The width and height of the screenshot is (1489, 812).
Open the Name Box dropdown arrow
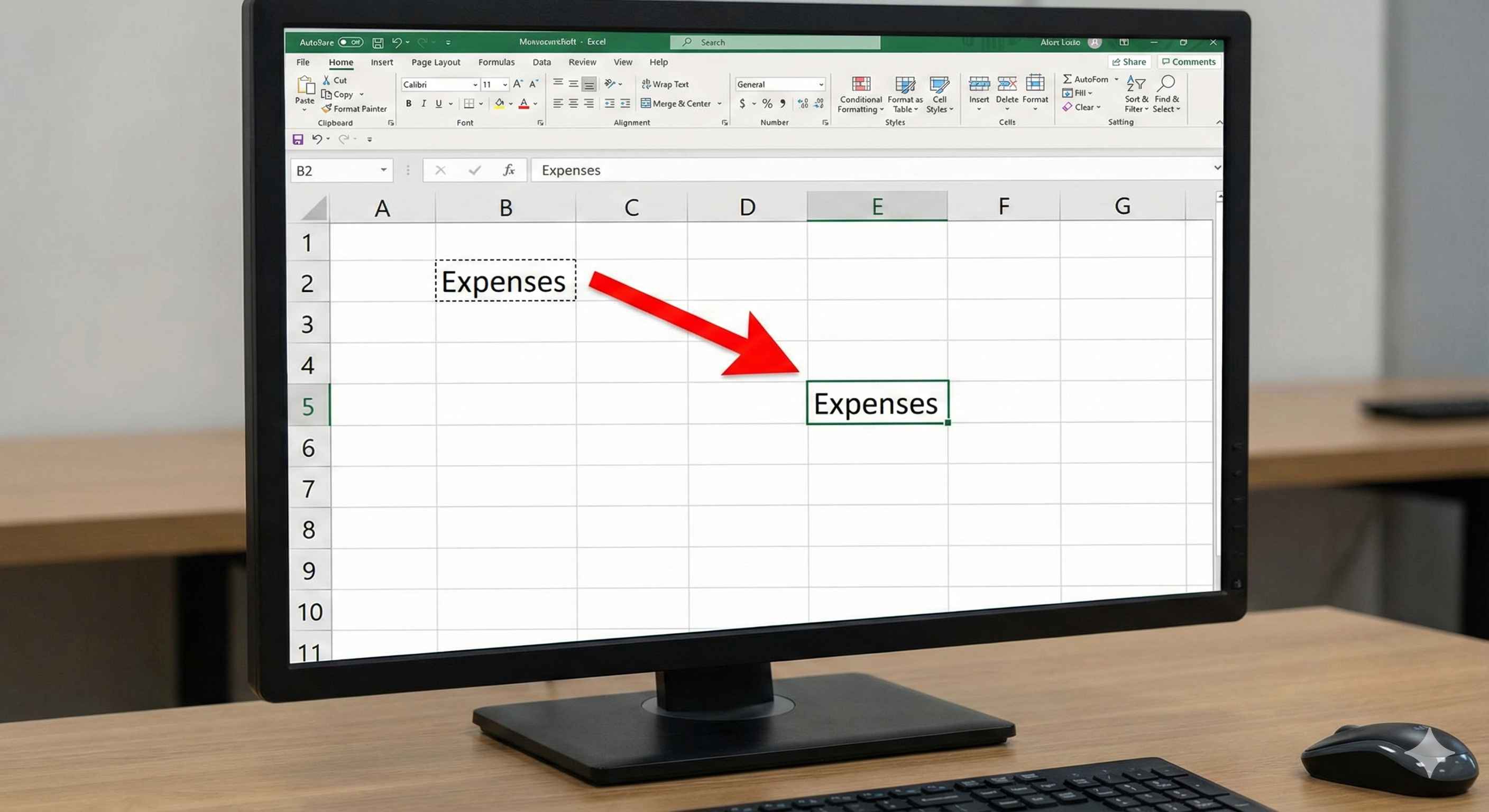383,170
